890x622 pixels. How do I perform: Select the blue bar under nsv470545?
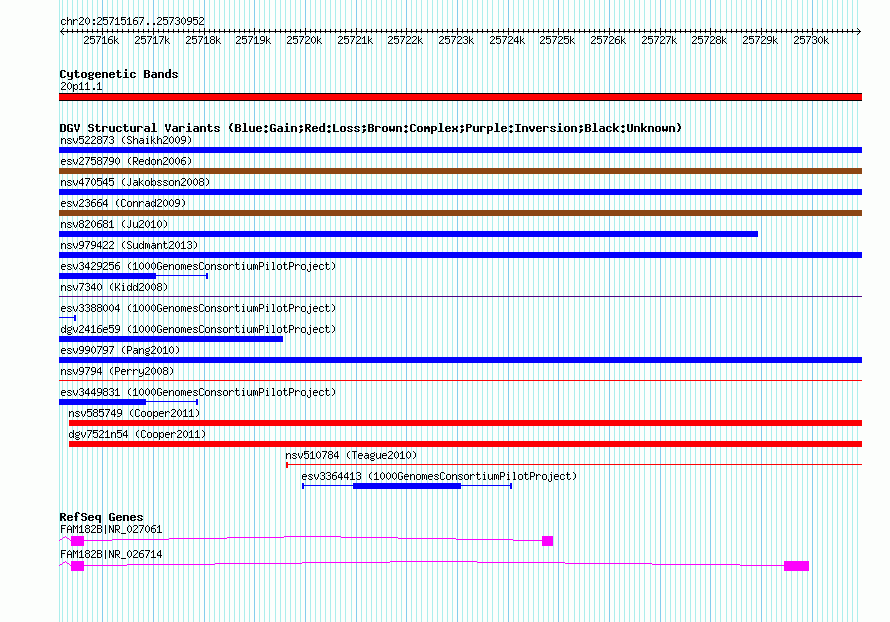pyautogui.click(x=460, y=192)
